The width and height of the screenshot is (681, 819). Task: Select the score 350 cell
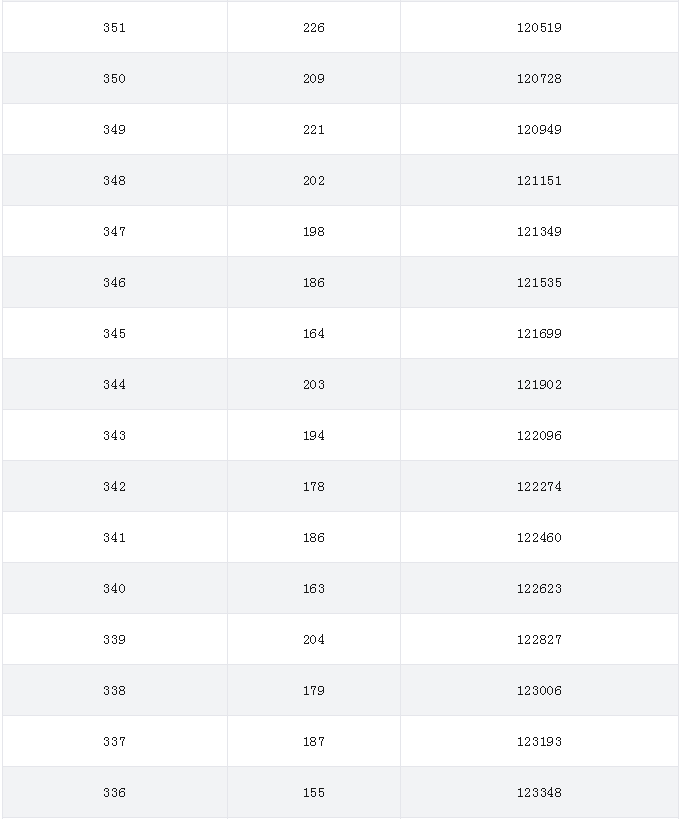[114, 78]
